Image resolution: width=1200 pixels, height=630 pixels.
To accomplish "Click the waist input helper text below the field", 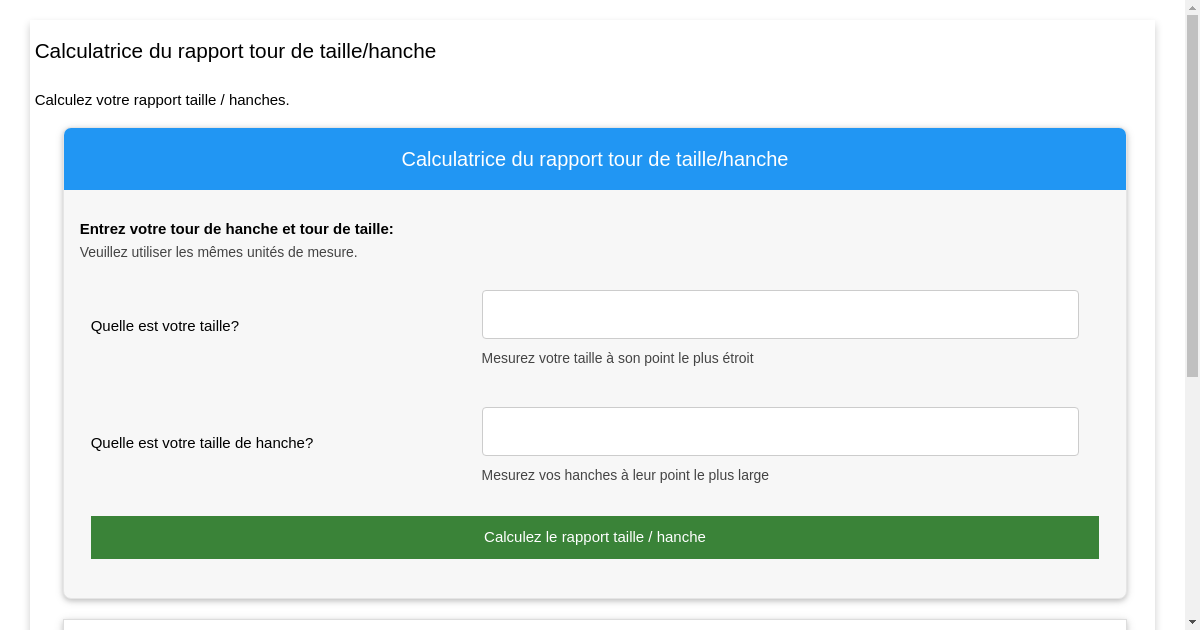I will point(616,358).
